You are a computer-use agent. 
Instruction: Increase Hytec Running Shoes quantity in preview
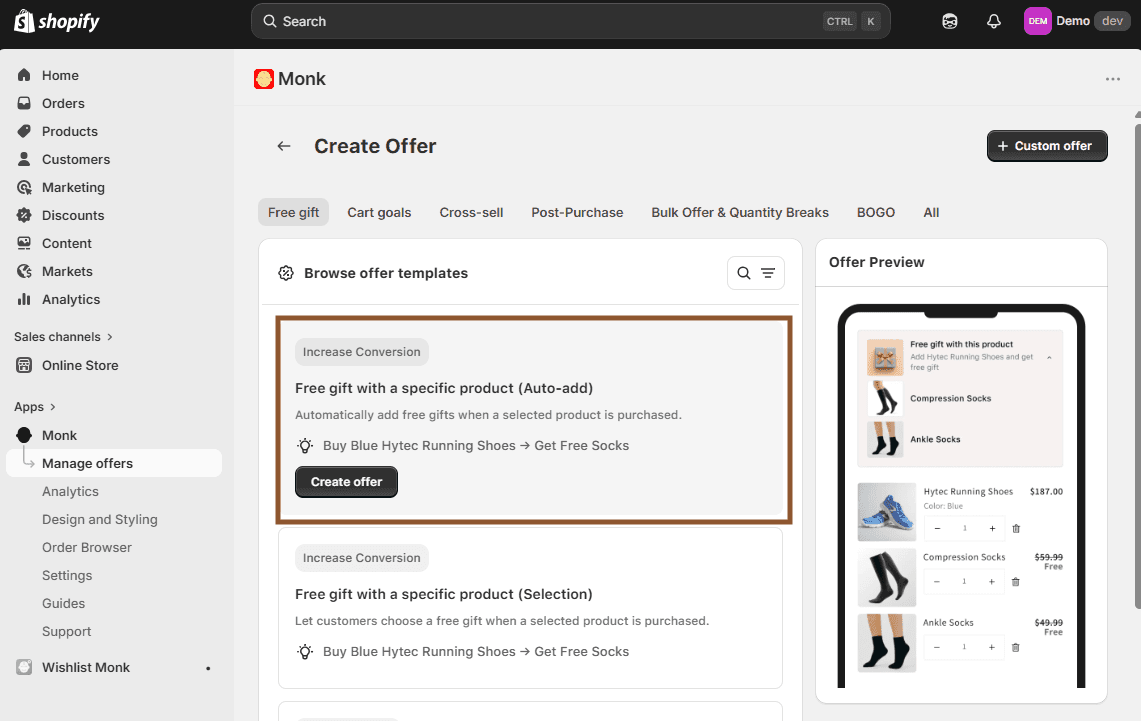click(992, 528)
